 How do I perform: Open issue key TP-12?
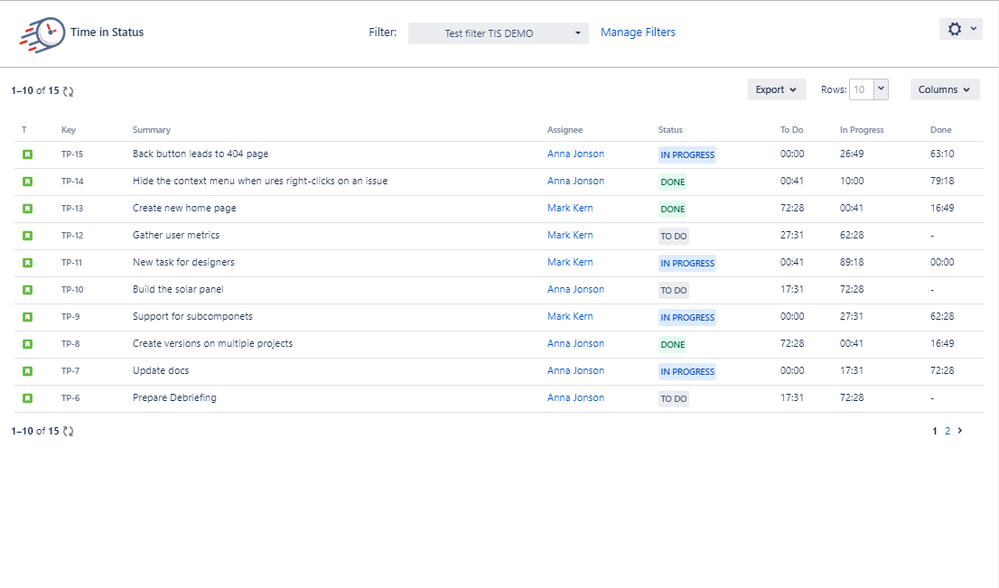coord(72,236)
